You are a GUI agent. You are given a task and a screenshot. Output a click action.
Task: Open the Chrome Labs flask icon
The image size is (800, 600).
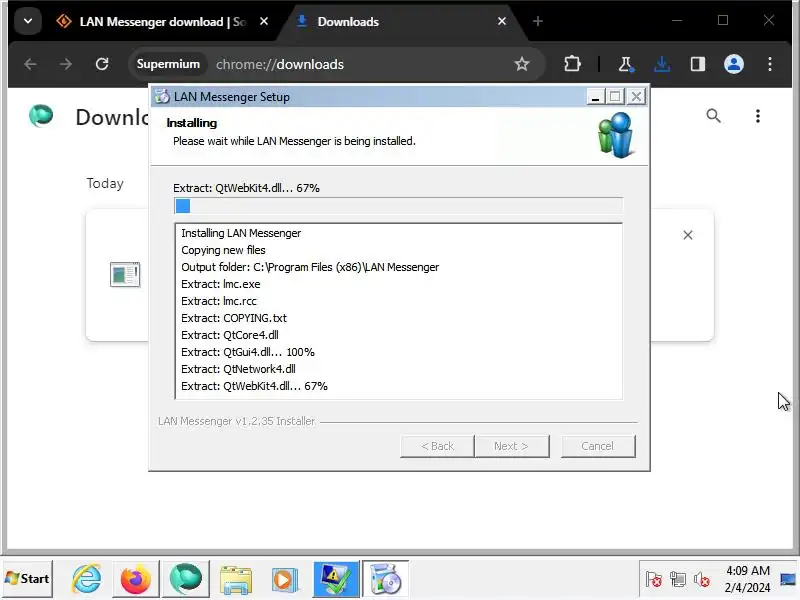[626, 64]
